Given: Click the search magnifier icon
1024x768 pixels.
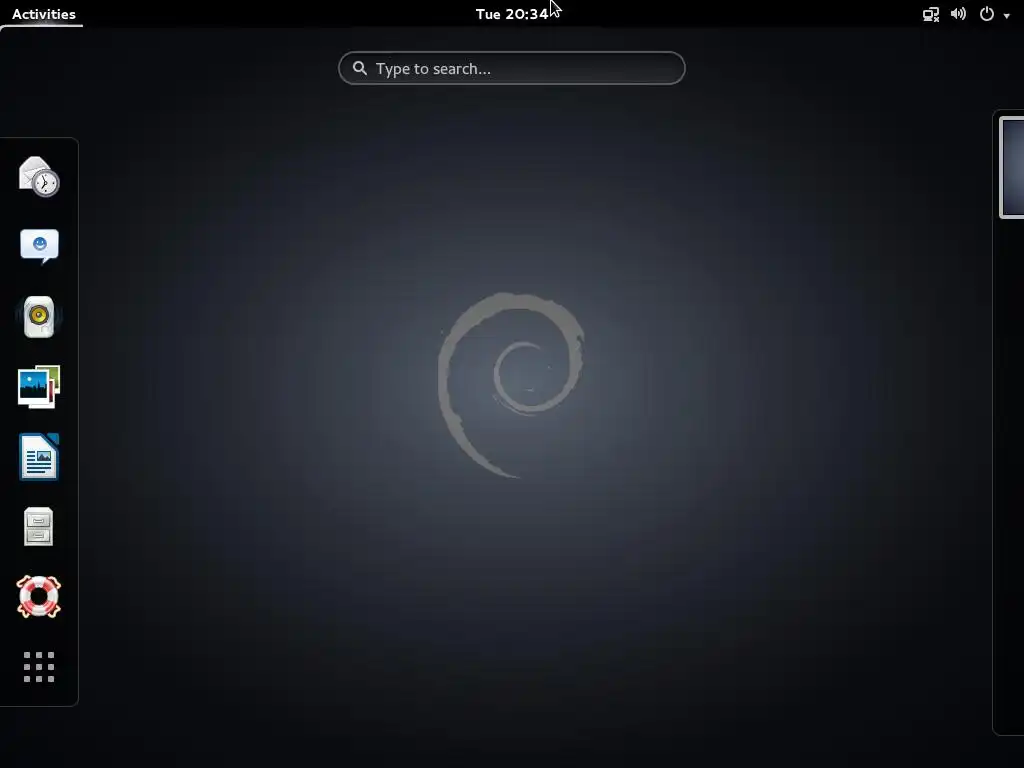Looking at the screenshot, I should point(359,68).
